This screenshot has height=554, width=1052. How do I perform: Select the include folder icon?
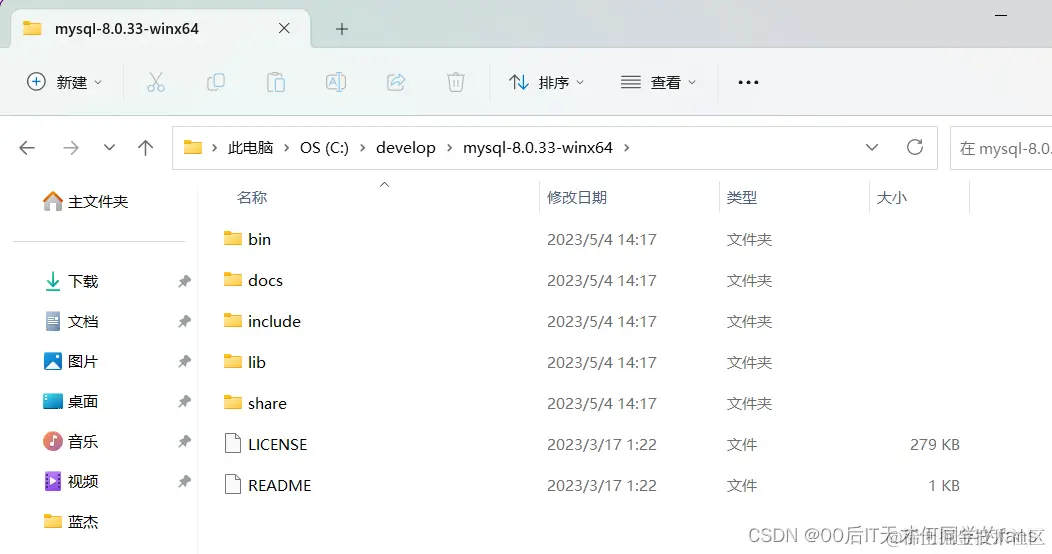pos(233,321)
